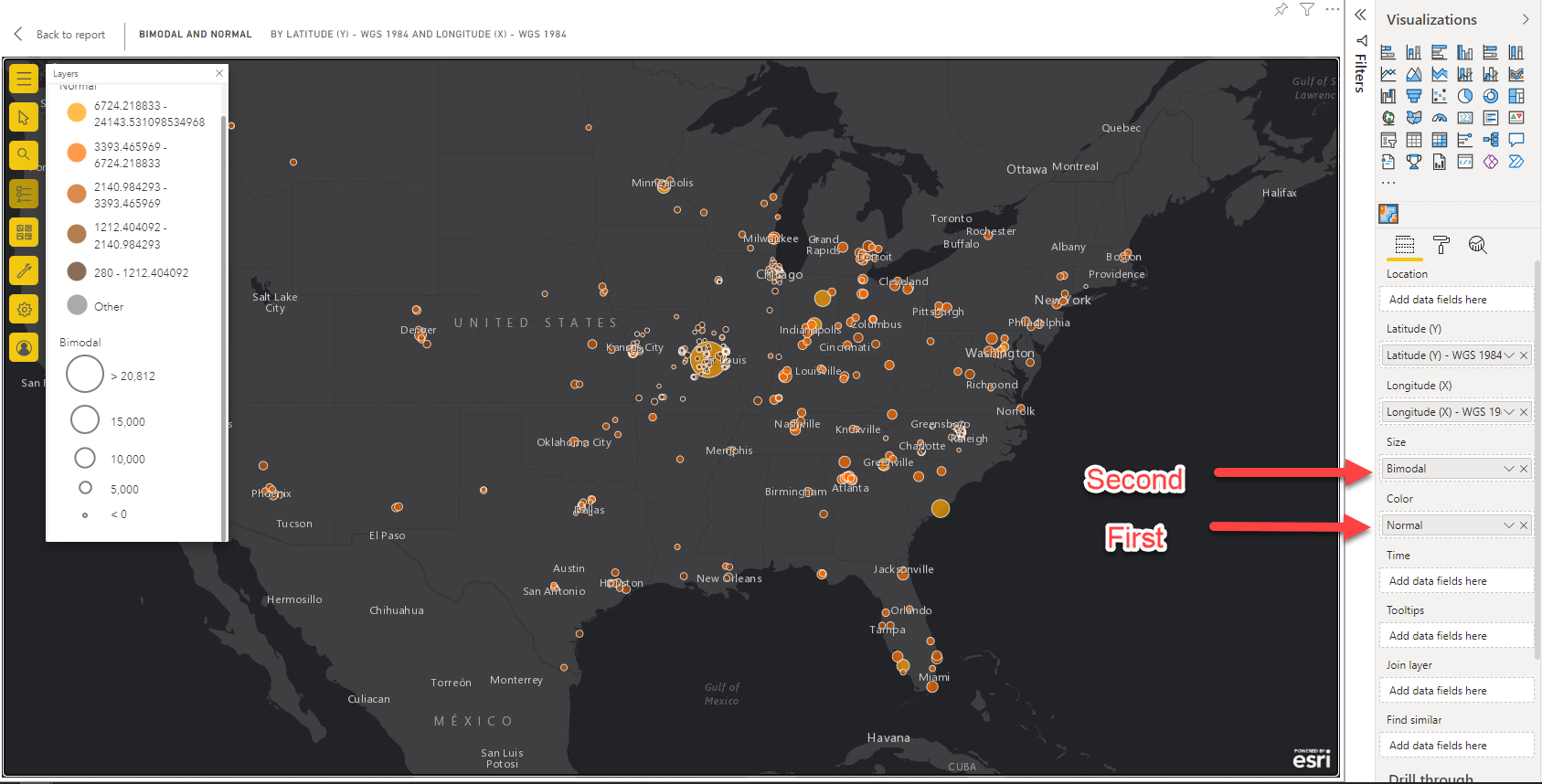Image resolution: width=1542 pixels, height=784 pixels.
Task: Open the analysis wrench tool
Action: point(24,270)
